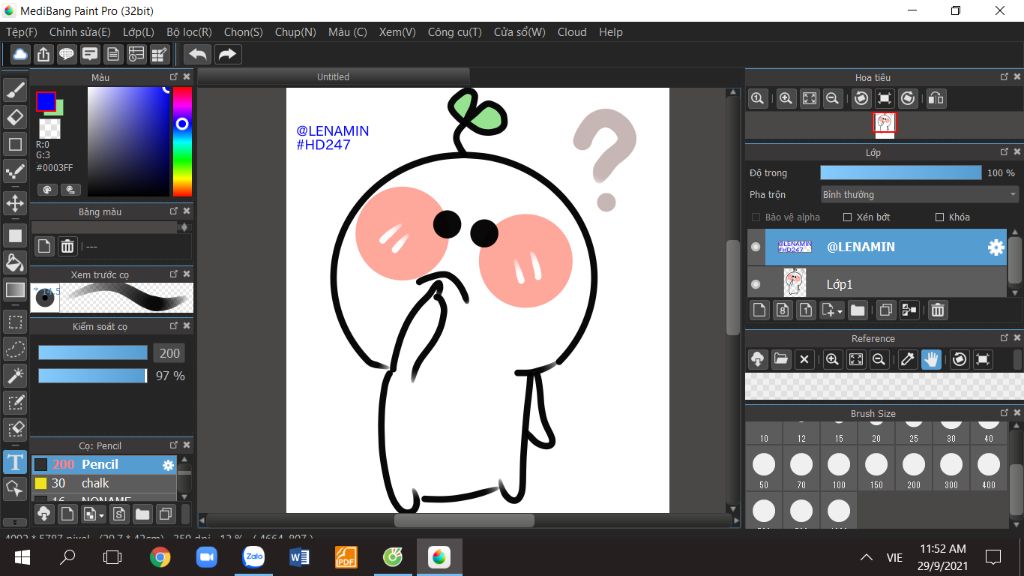Screen dimensions: 1024x576
Task: Hide the Lớp1 layer
Action: click(756, 284)
